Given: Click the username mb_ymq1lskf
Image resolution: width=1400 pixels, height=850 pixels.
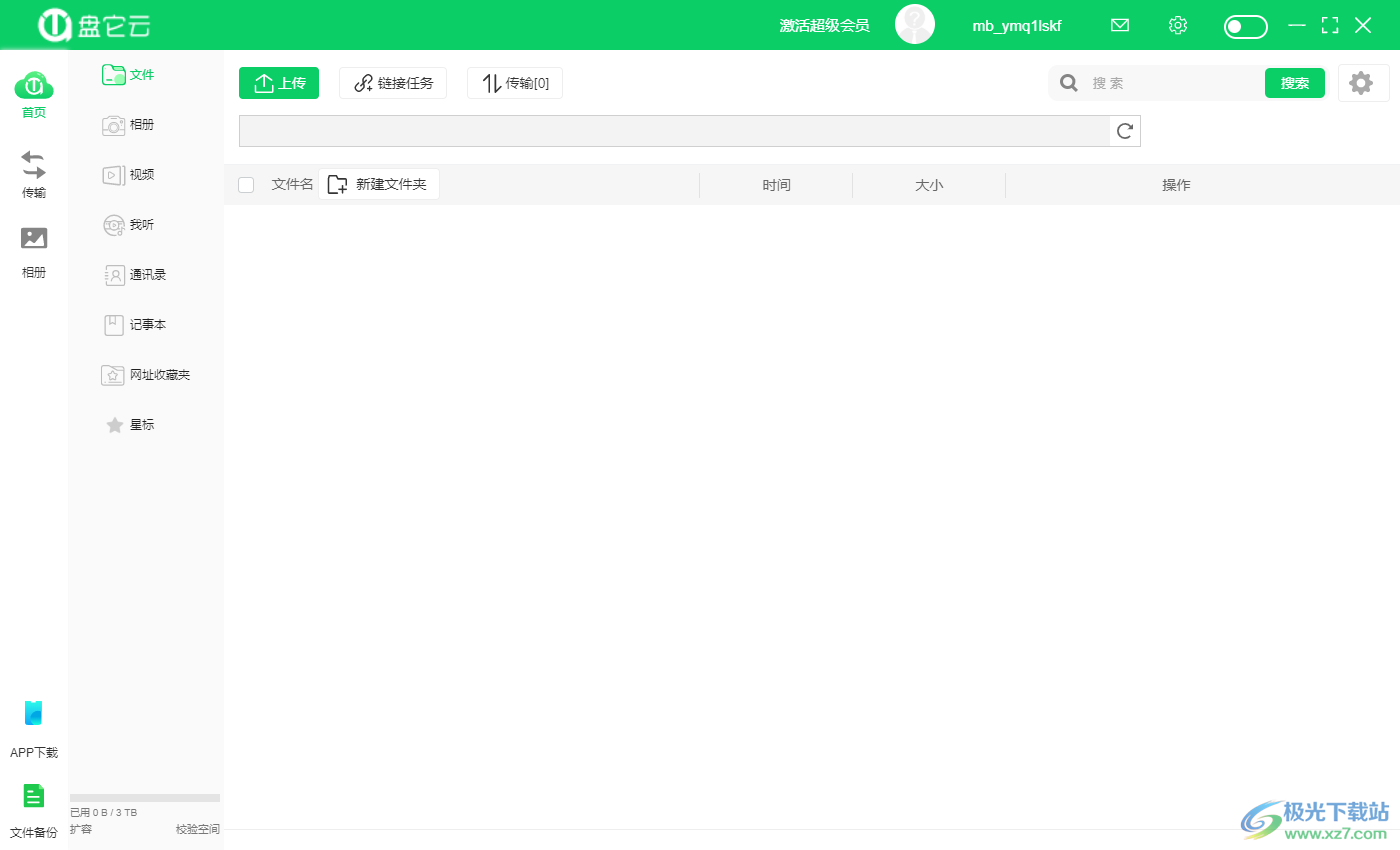Looking at the screenshot, I should point(1017,26).
